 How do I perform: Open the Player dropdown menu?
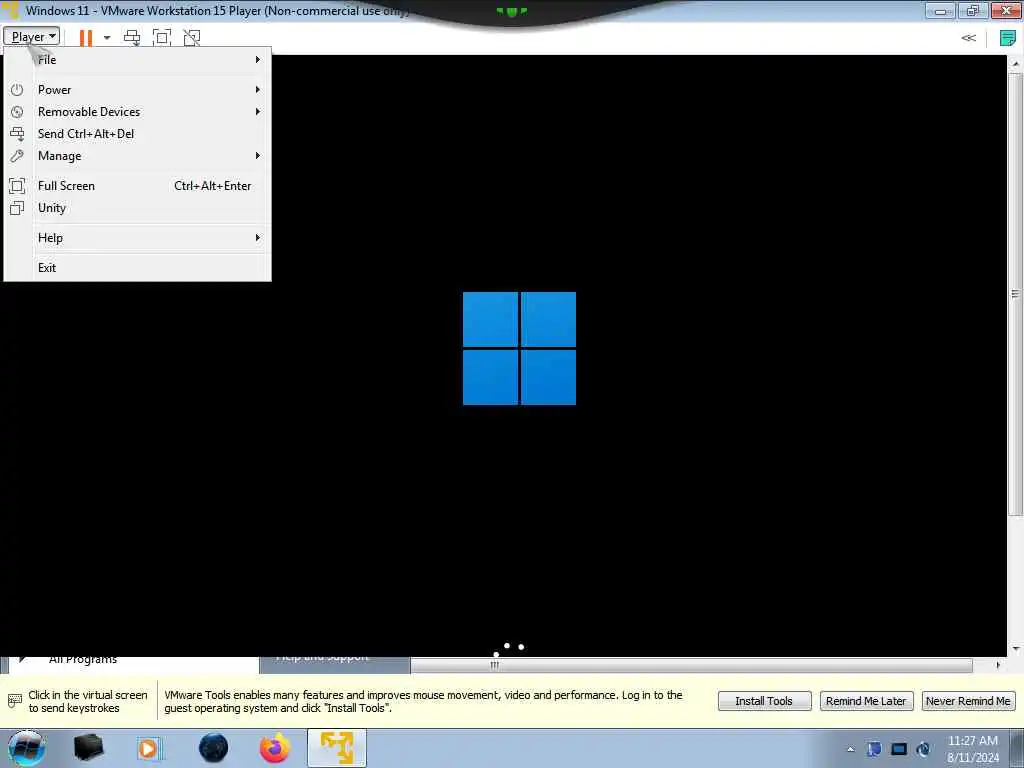(x=31, y=37)
